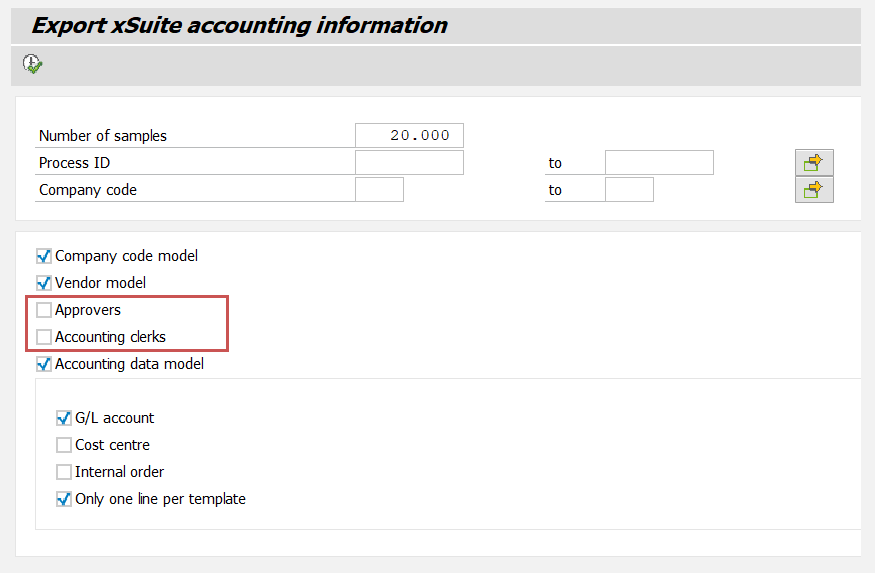Screen dimensions: 875x573
Task: Select the Process ID 'to' field
Action: click(x=659, y=162)
